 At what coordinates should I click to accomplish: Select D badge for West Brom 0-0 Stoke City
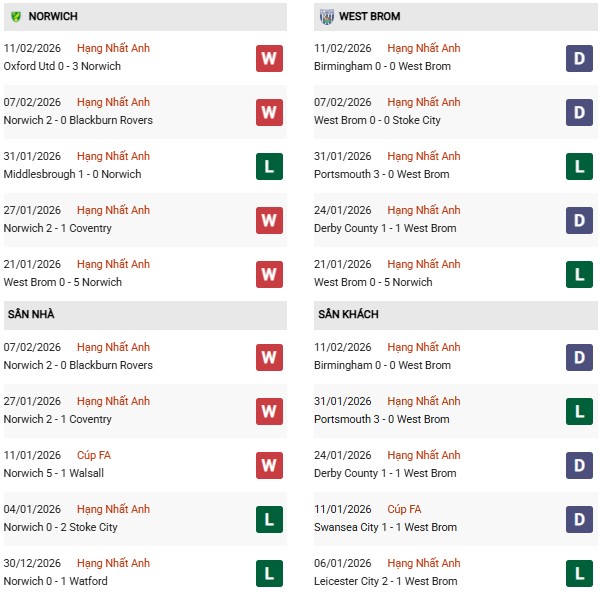(579, 112)
